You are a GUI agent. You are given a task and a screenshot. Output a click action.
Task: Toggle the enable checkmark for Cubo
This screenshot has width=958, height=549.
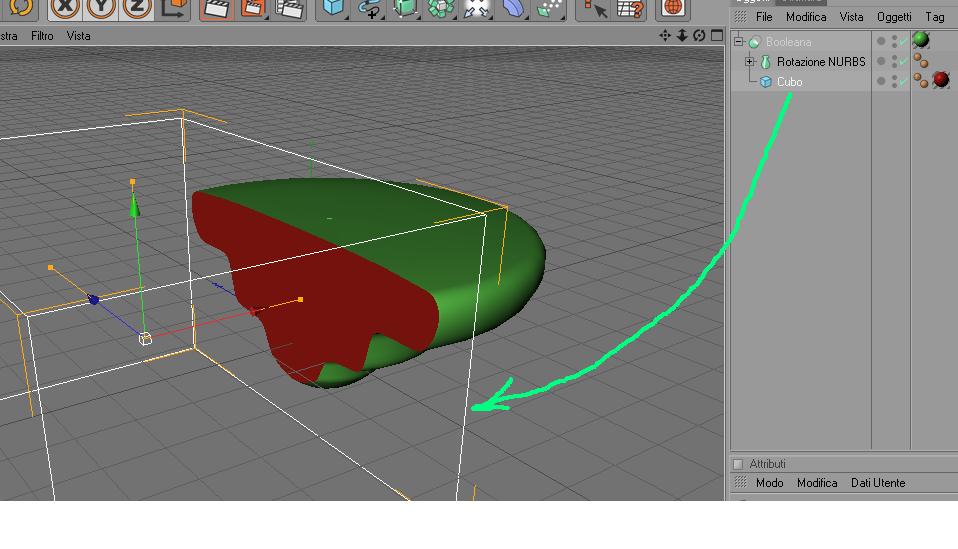tap(903, 81)
